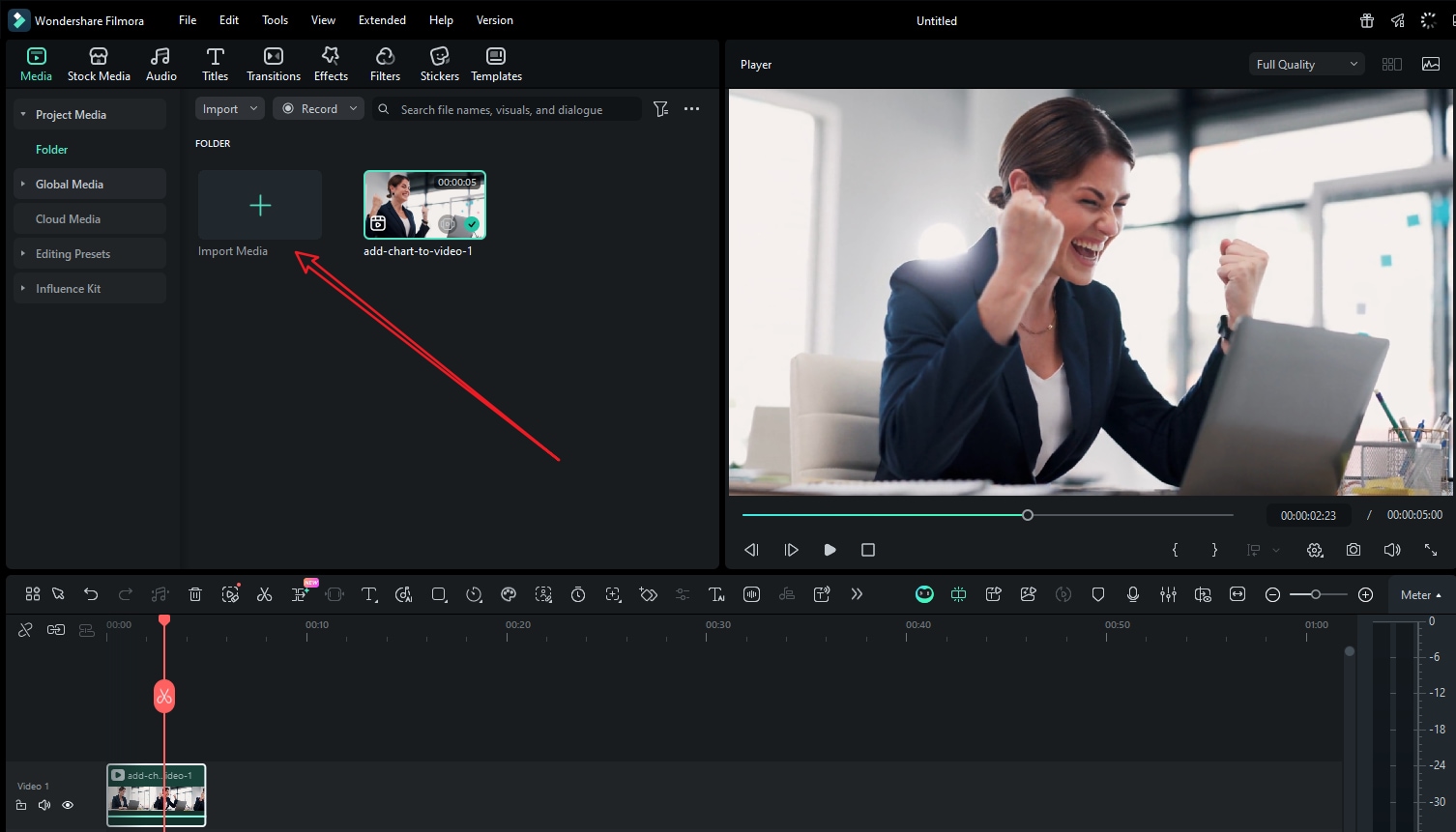Screen dimensions: 1456x832
Task: Toggle auto link icon on timeline
Action: (25, 630)
